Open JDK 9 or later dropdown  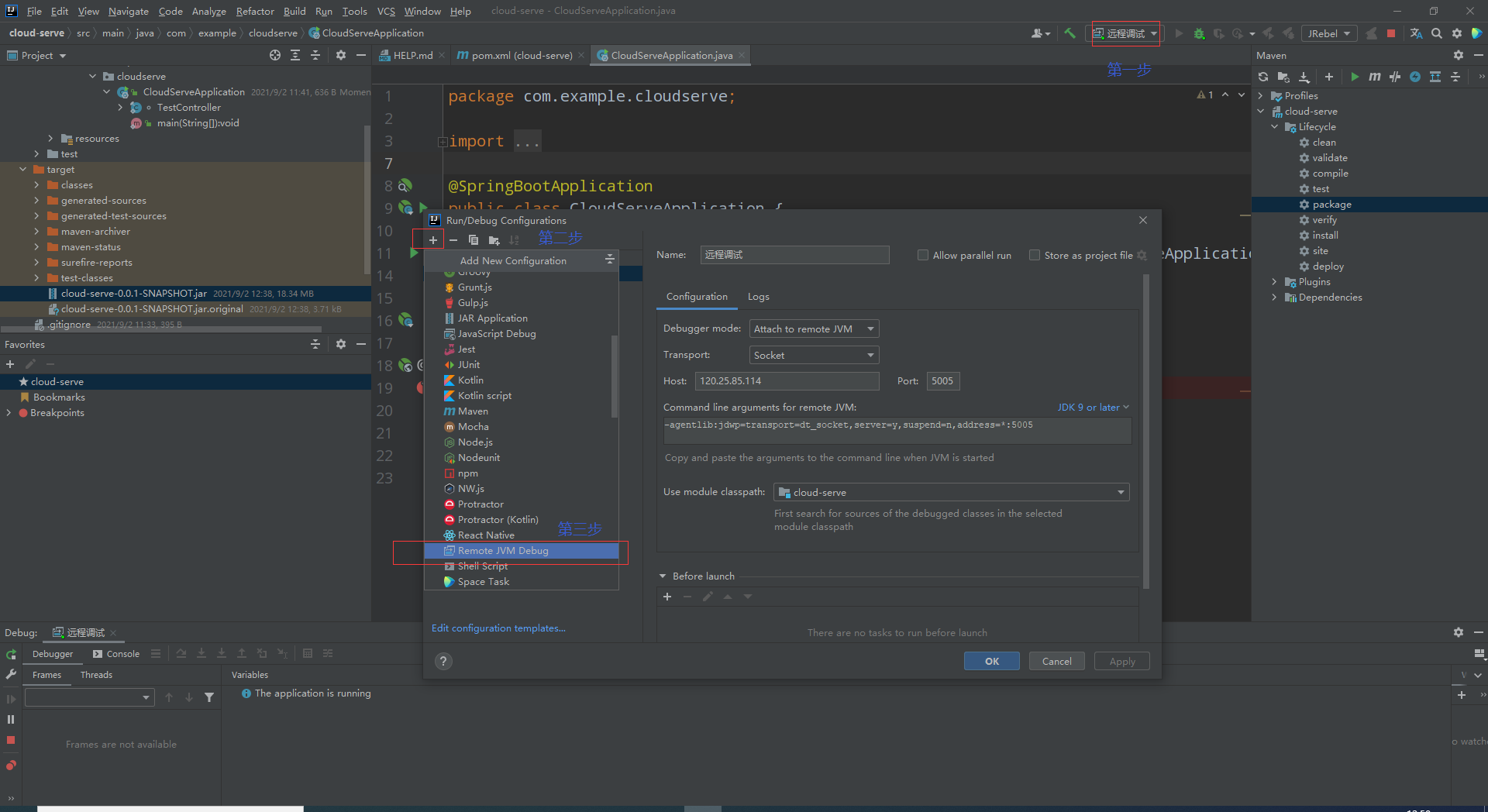1094,408
